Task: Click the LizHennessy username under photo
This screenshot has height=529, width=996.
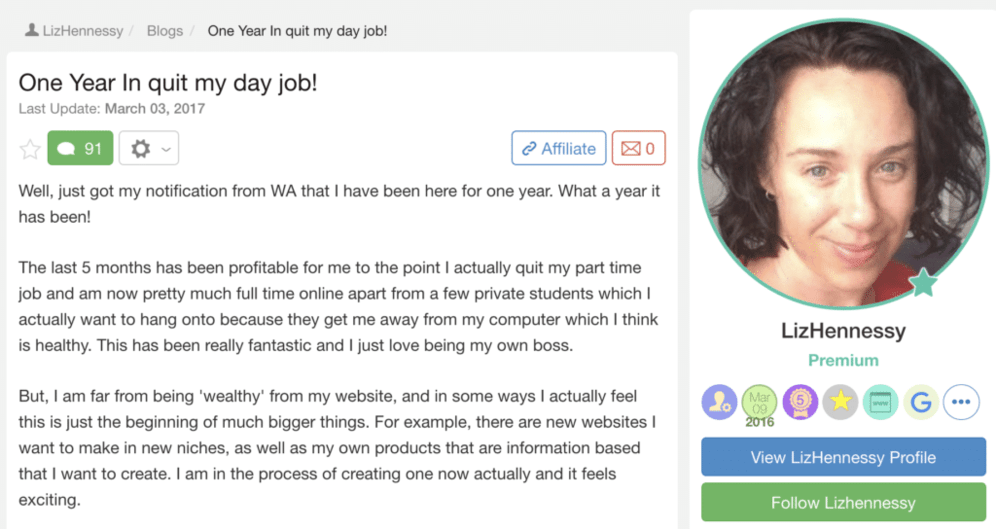Action: [x=843, y=329]
